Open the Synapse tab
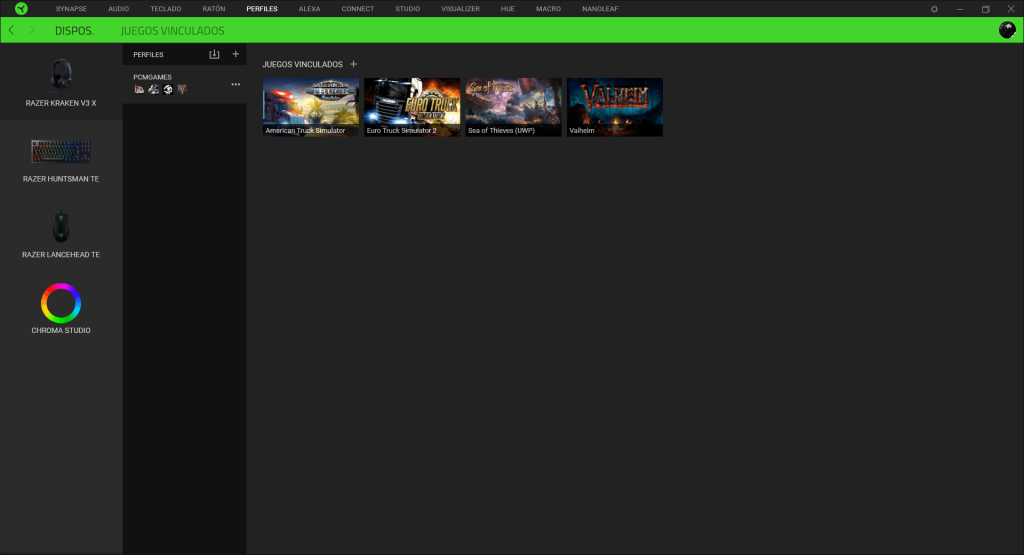Viewport: 1024px width, 555px height. click(71, 9)
